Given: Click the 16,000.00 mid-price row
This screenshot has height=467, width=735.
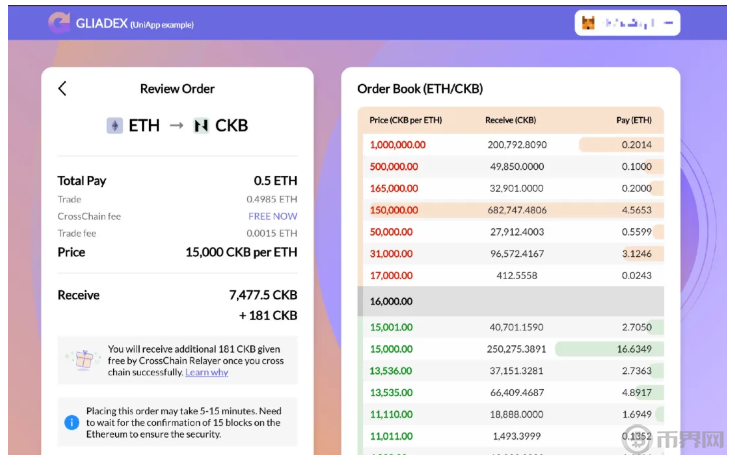Looking at the screenshot, I should (510, 301).
